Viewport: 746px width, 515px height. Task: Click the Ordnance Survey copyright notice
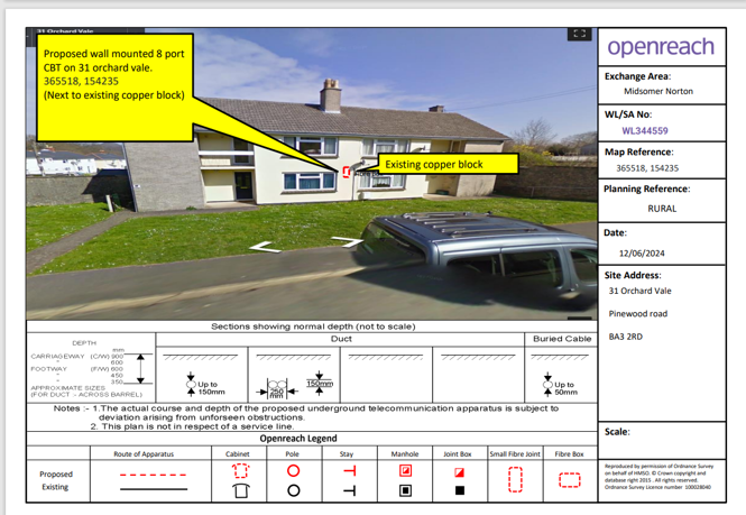659,476
